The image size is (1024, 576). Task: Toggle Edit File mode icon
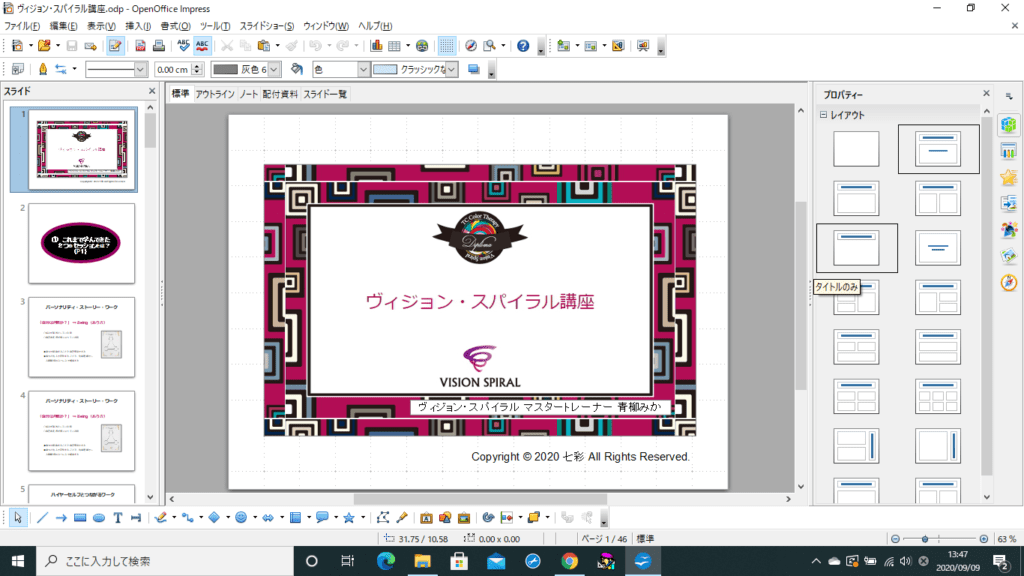click(x=115, y=46)
